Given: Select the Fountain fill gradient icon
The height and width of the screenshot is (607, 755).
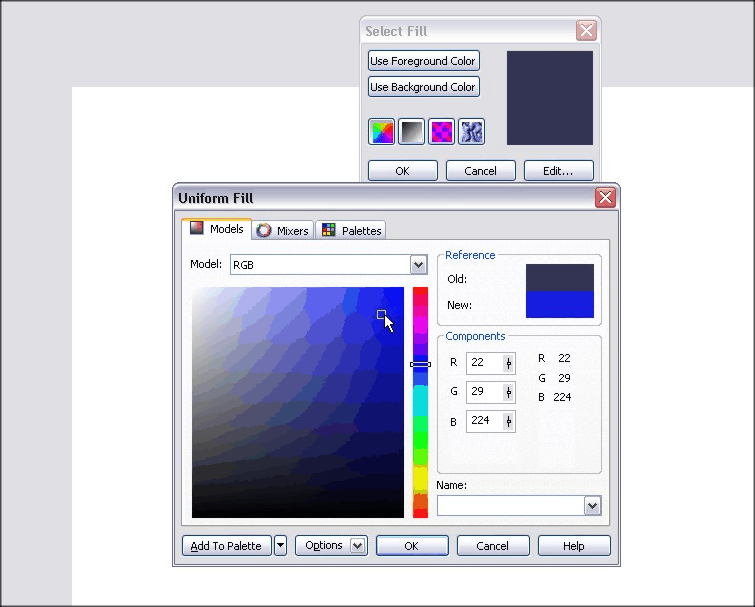Looking at the screenshot, I should tap(412, 131).
